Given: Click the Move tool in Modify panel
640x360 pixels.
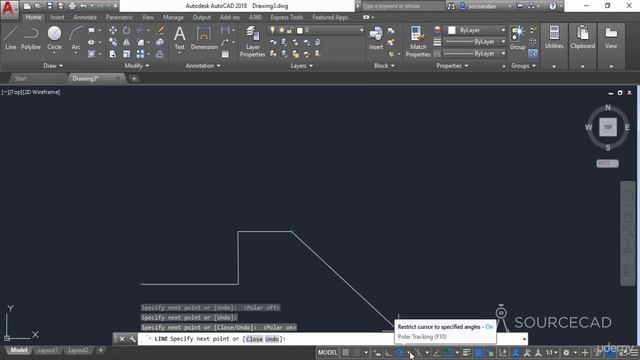Looking at the screenshot, I should click(x=113, y=31).
